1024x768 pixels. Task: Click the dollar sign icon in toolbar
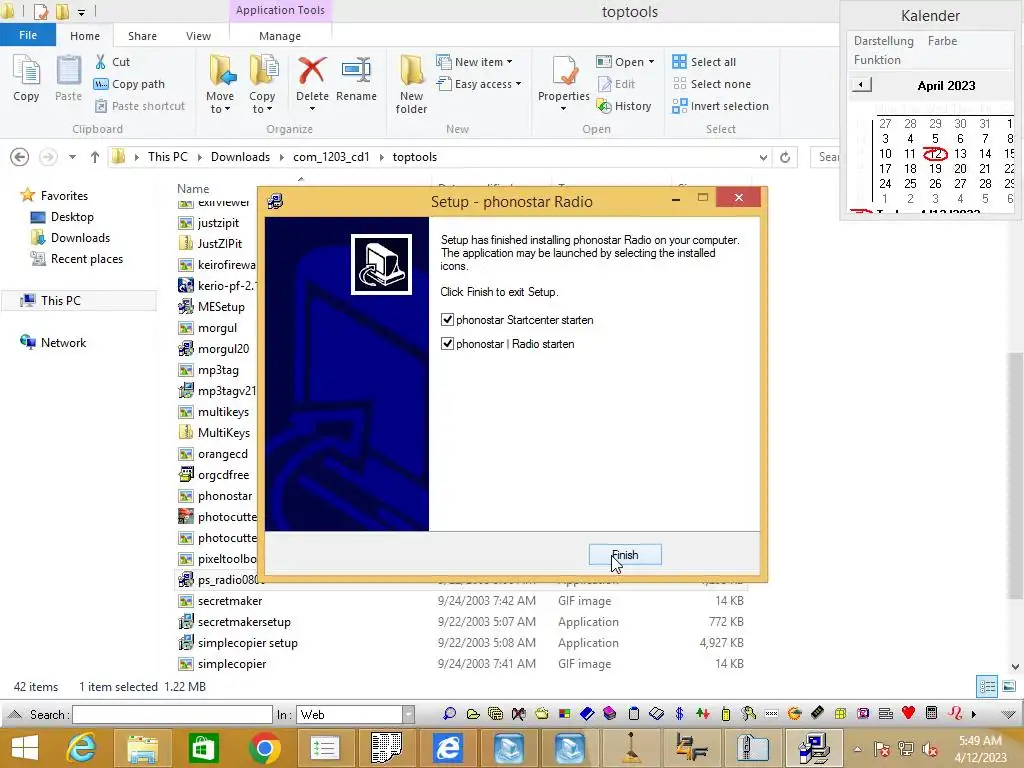[679, 714]
